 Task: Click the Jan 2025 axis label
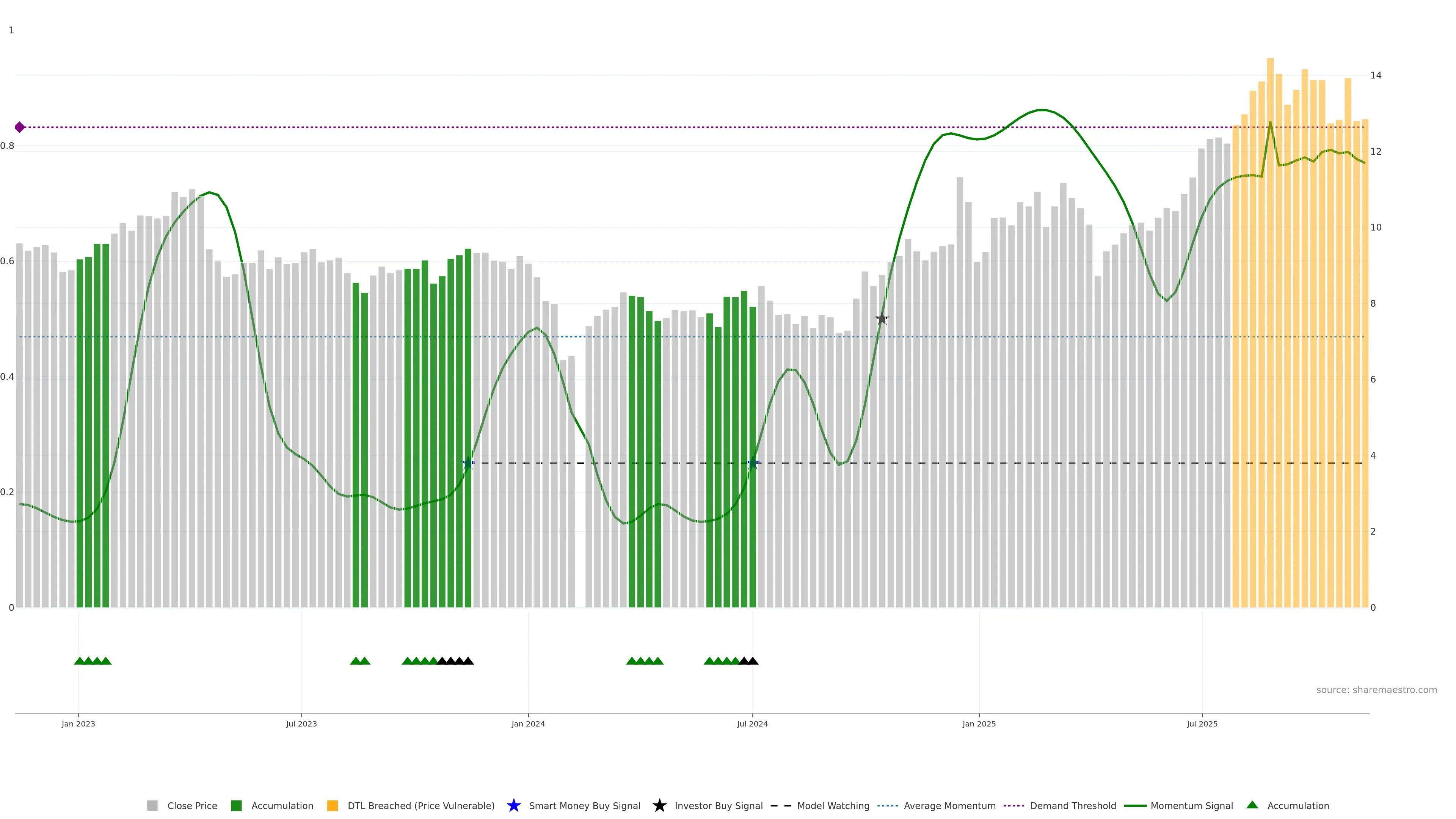tap(979, 724)
